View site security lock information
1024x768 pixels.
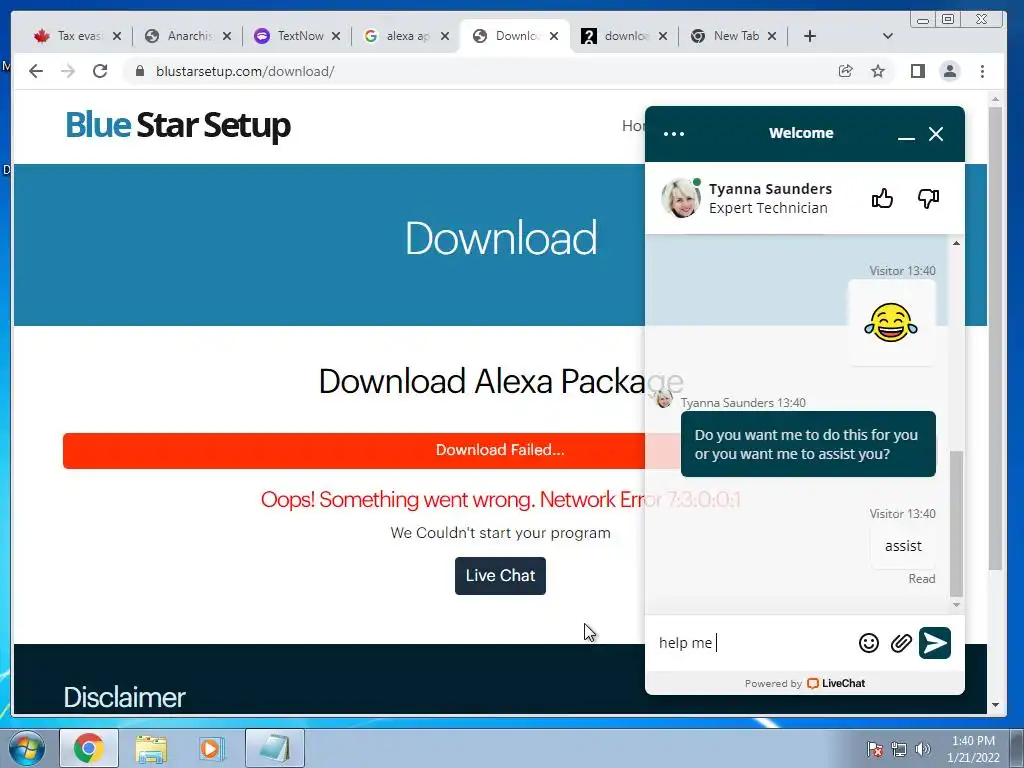[140, 71]
